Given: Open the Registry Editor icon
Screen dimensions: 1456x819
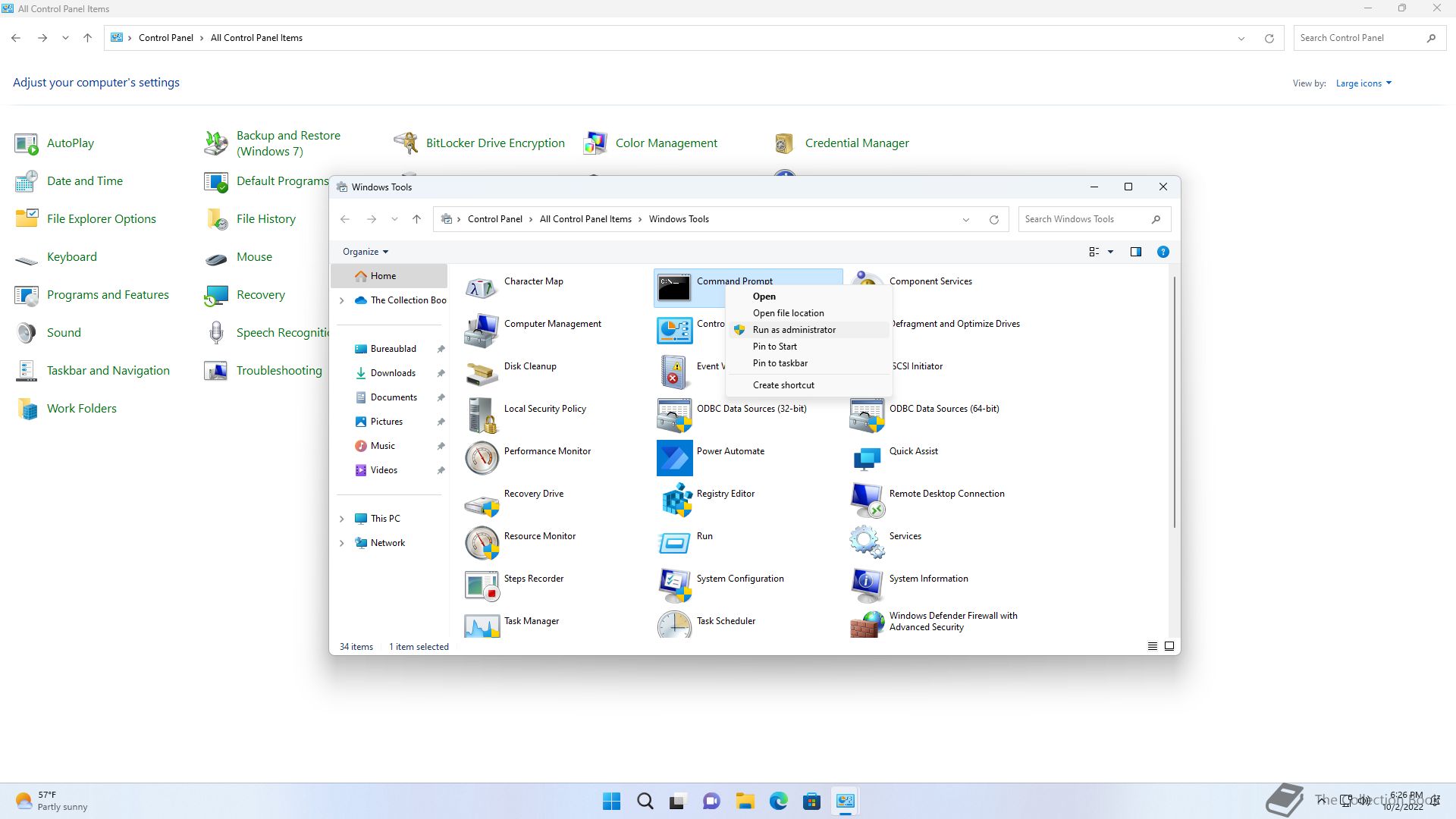Looking at the screenshot, I should [675, 500].
